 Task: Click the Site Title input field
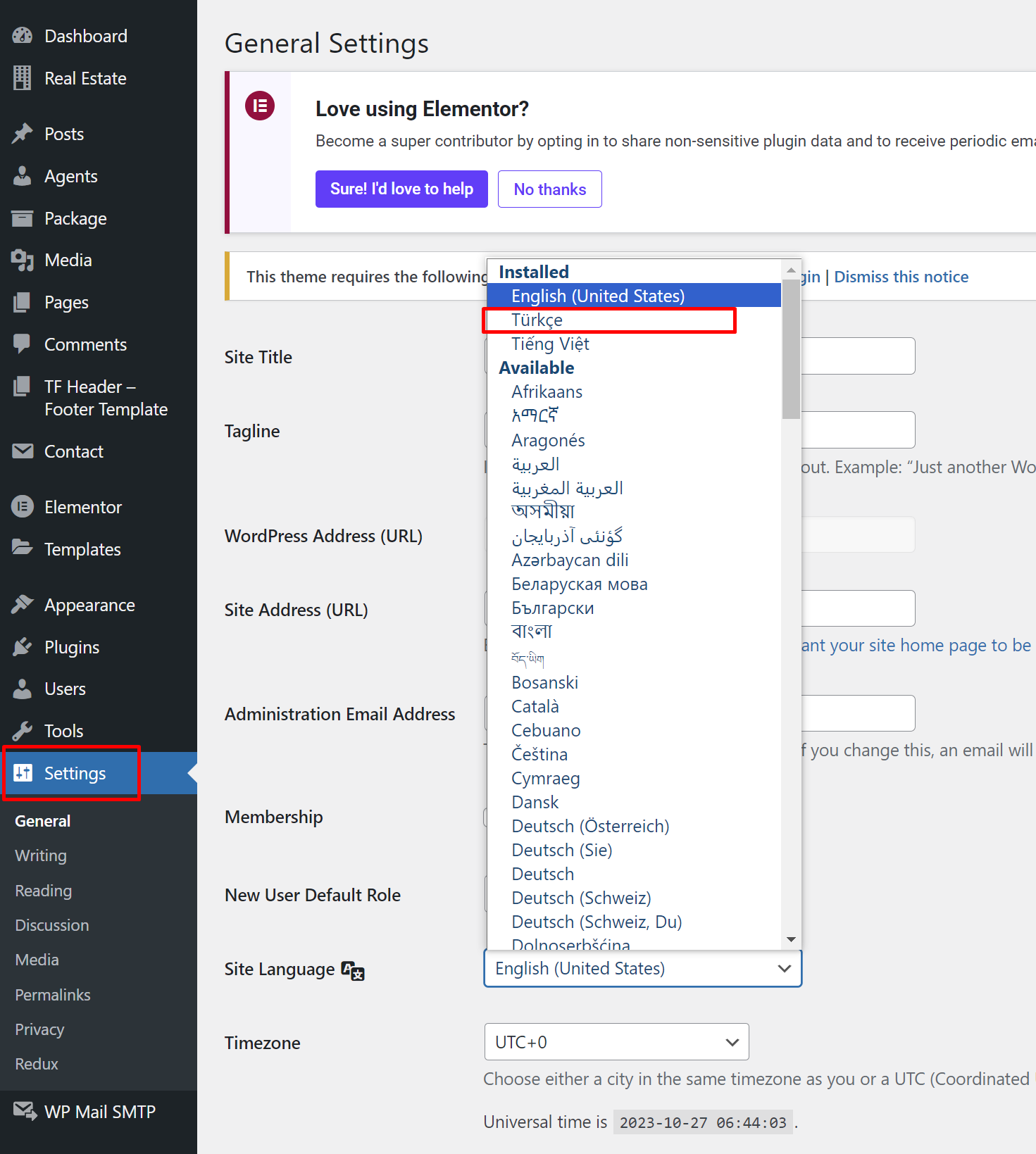pyautogui.click(x=858, y=356)
